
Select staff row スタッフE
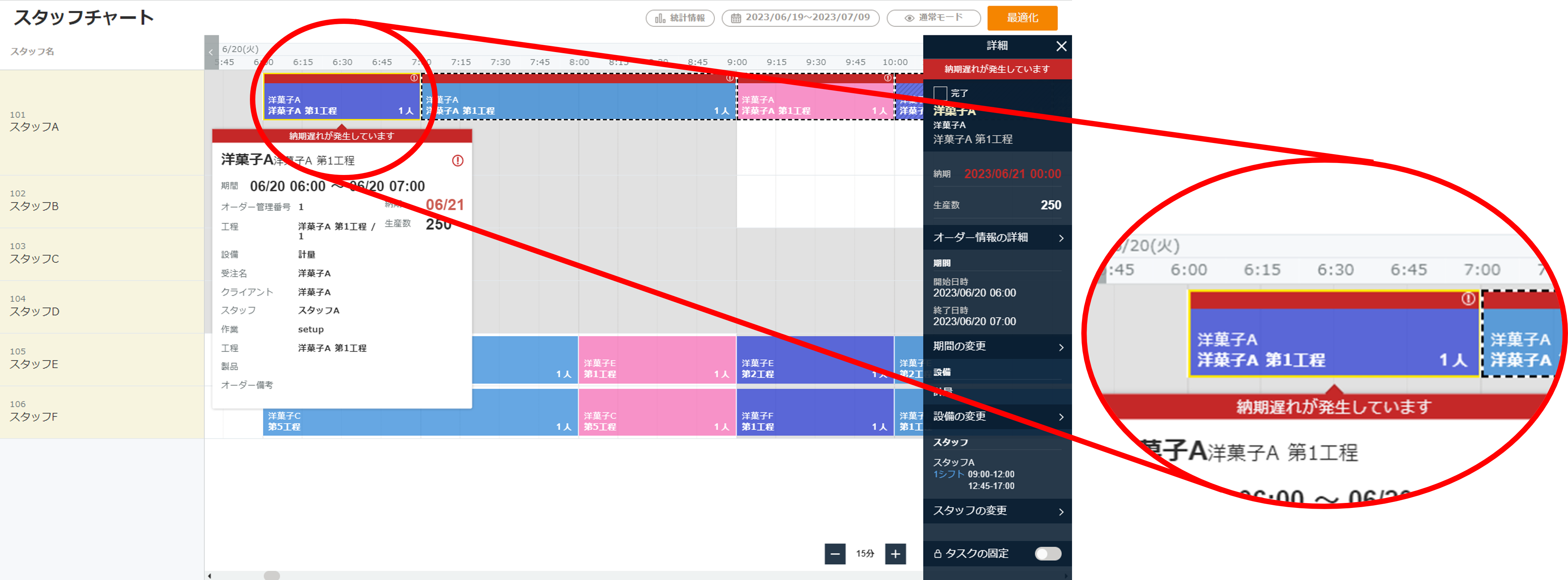(102, 360)
